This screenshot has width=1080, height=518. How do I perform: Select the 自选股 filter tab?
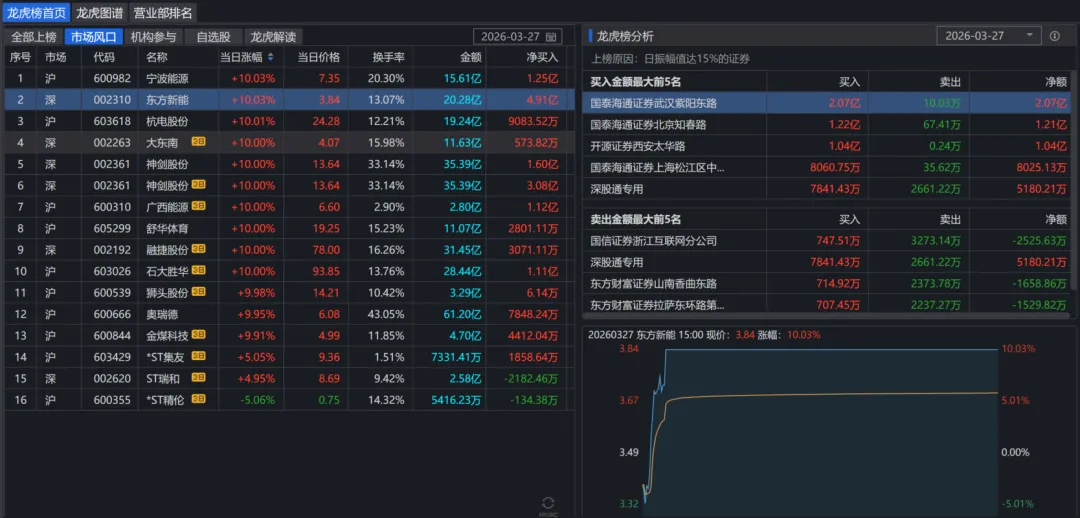[214, 37]
